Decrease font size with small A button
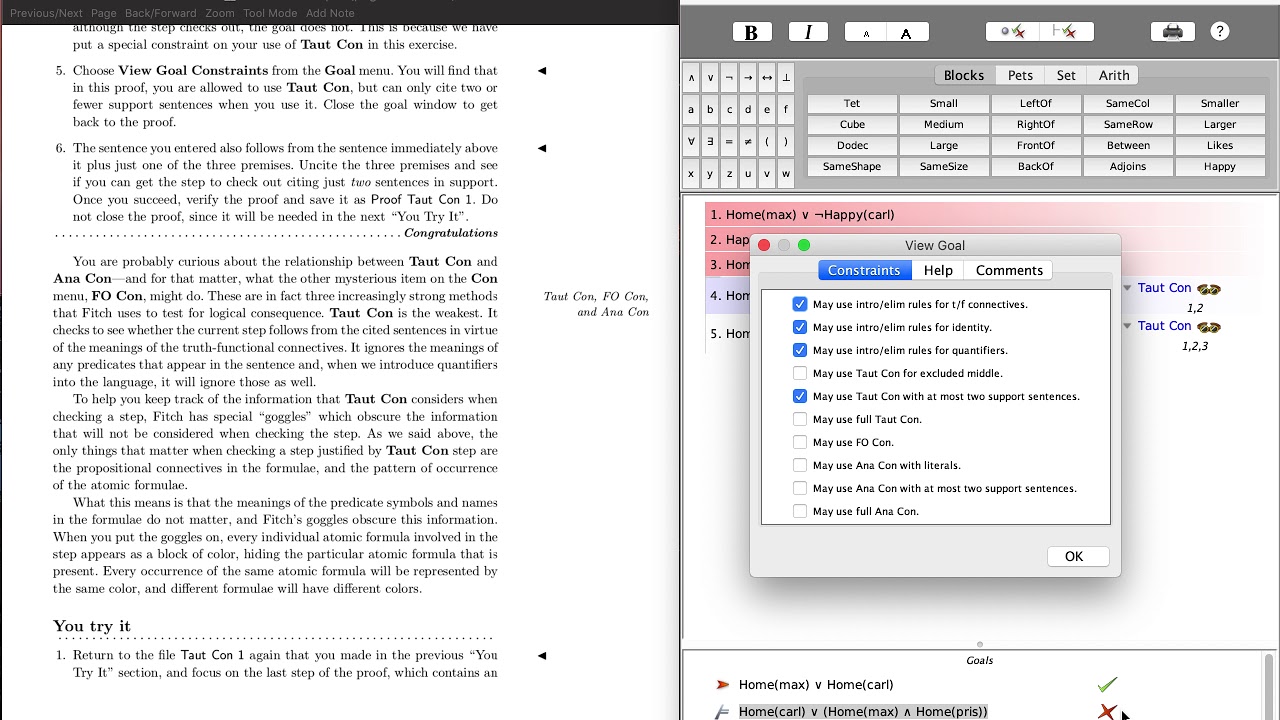This screenshot has height=720, width=1280. click(x=866, y=32)
